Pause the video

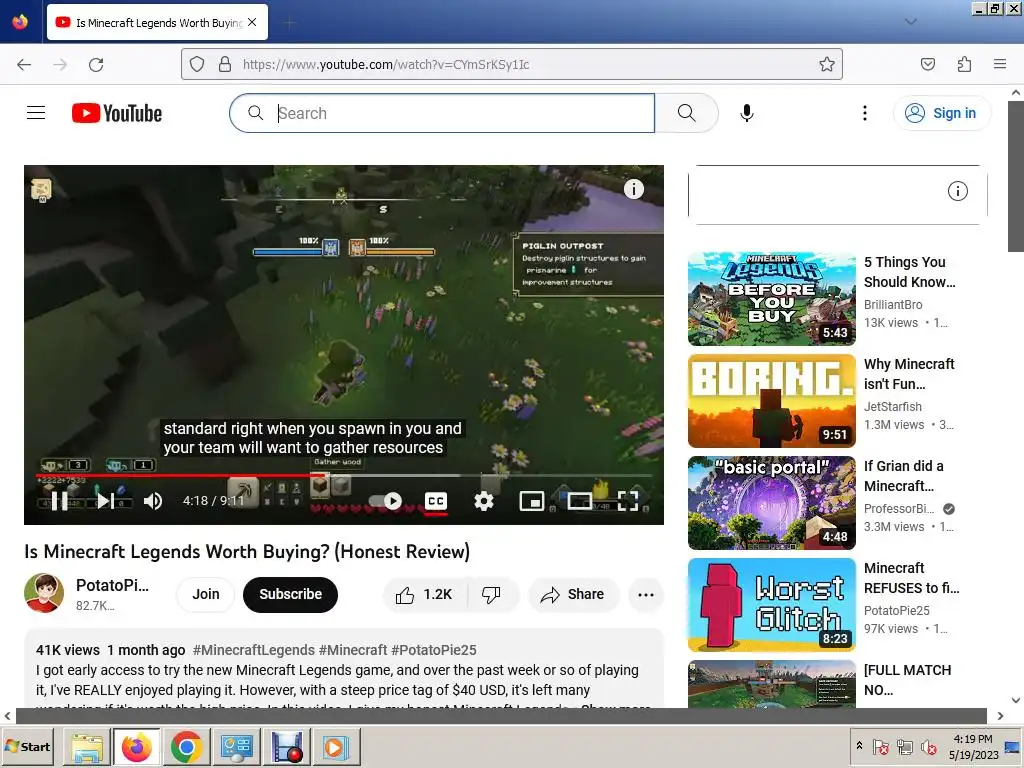pos(59,501)
